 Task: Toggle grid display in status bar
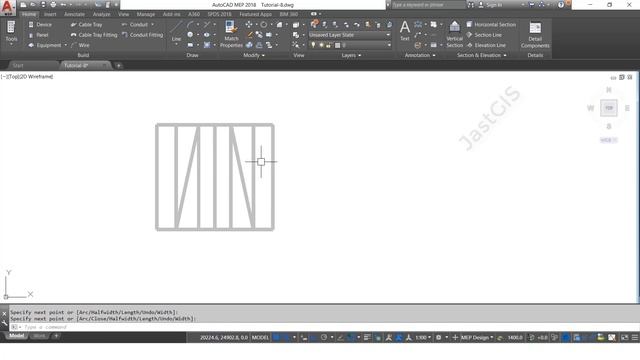click(x=276, y=338)
